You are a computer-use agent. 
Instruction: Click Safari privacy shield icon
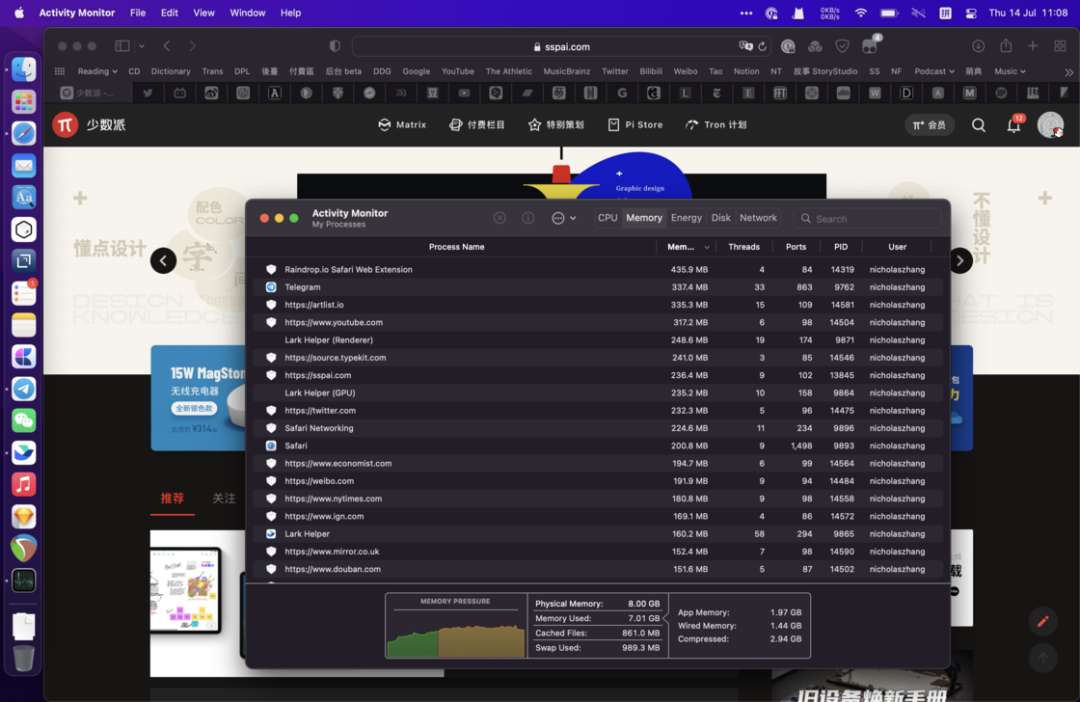click(335, 46)
